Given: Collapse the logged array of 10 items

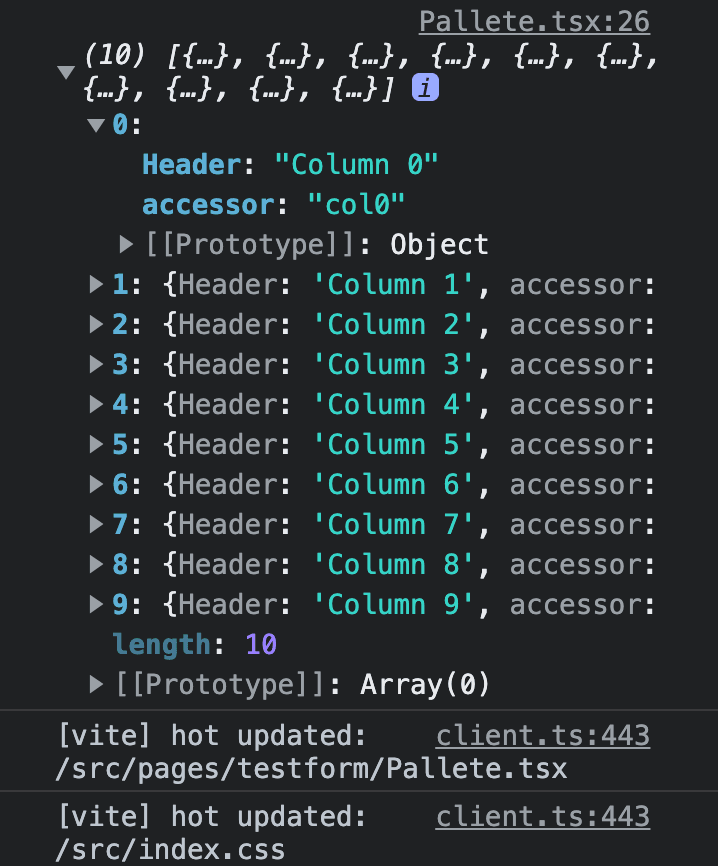Looking at the screenshot, I should click(66, 72).
